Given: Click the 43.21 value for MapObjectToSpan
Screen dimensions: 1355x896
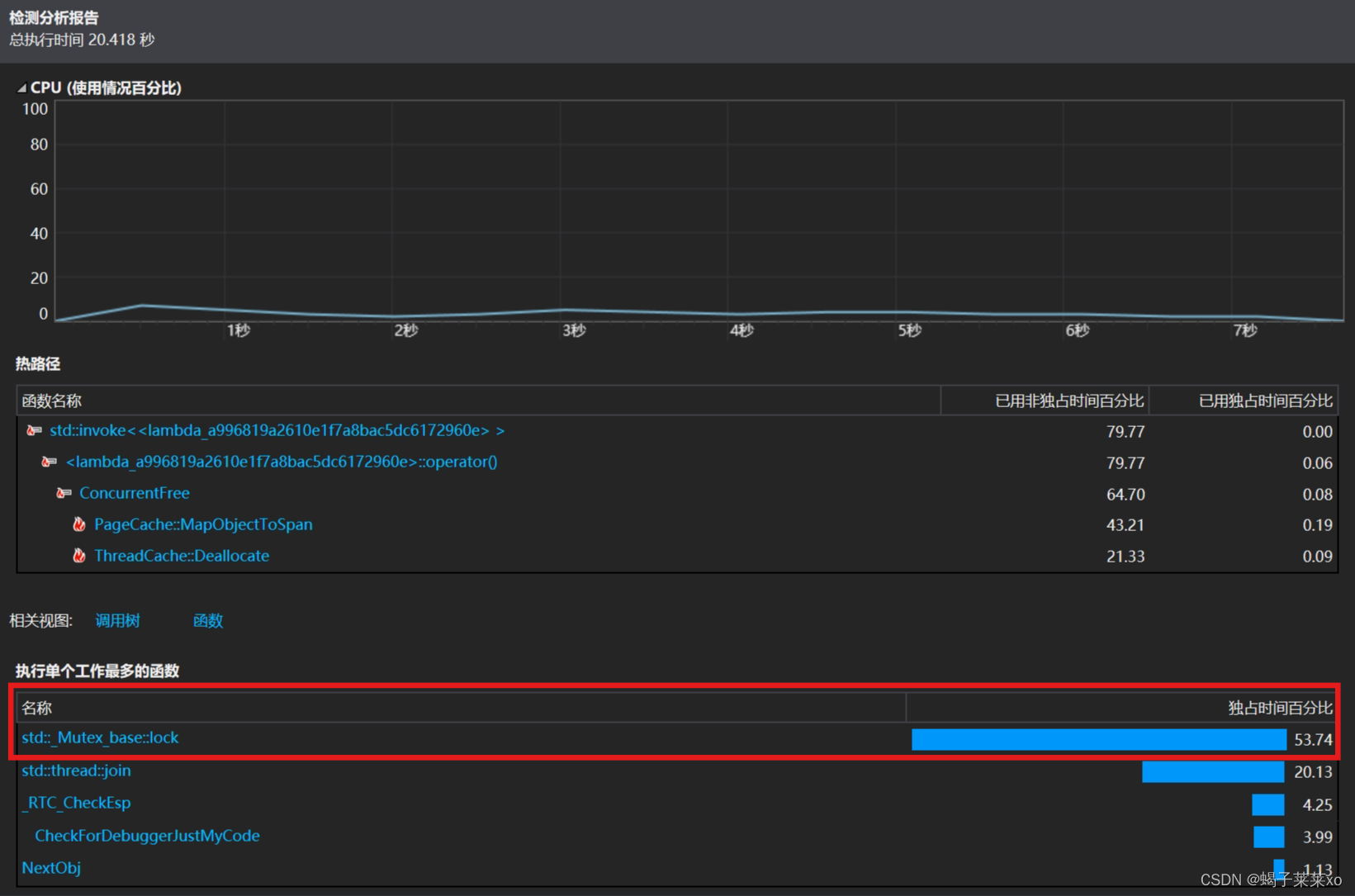Looking at the screenshot, I should pos(1125,524).
